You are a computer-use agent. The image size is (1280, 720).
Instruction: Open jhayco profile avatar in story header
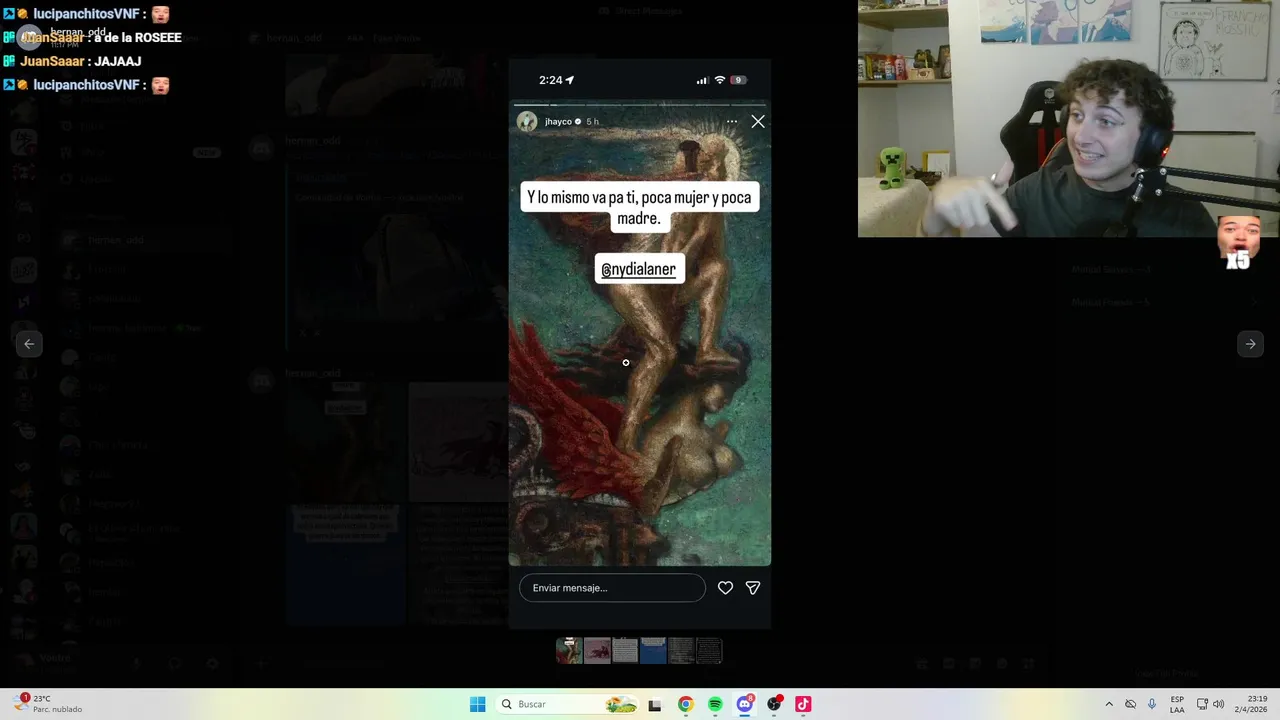(527, 122)
